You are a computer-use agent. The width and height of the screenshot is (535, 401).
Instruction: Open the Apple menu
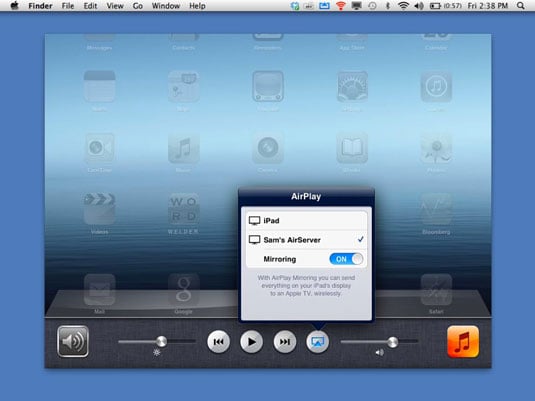(14, 5)
